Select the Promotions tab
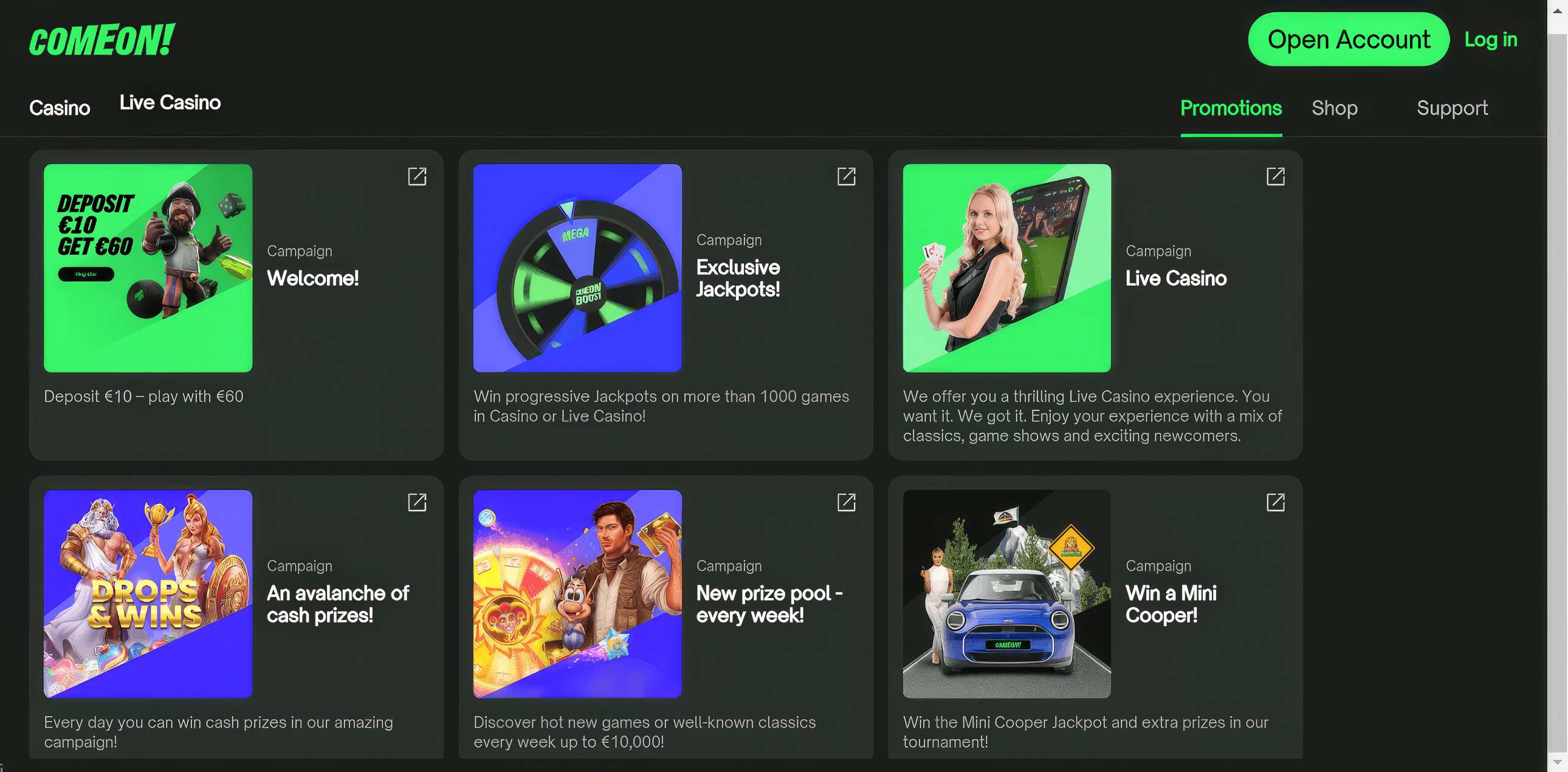1568x772 pixels. 1231,108
